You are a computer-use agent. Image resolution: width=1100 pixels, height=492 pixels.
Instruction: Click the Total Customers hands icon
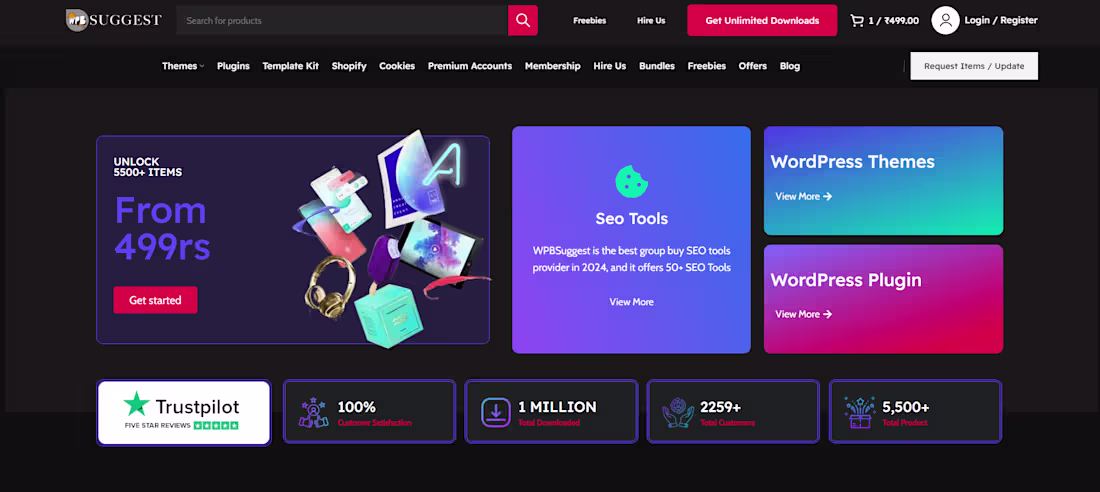point(678,413)
